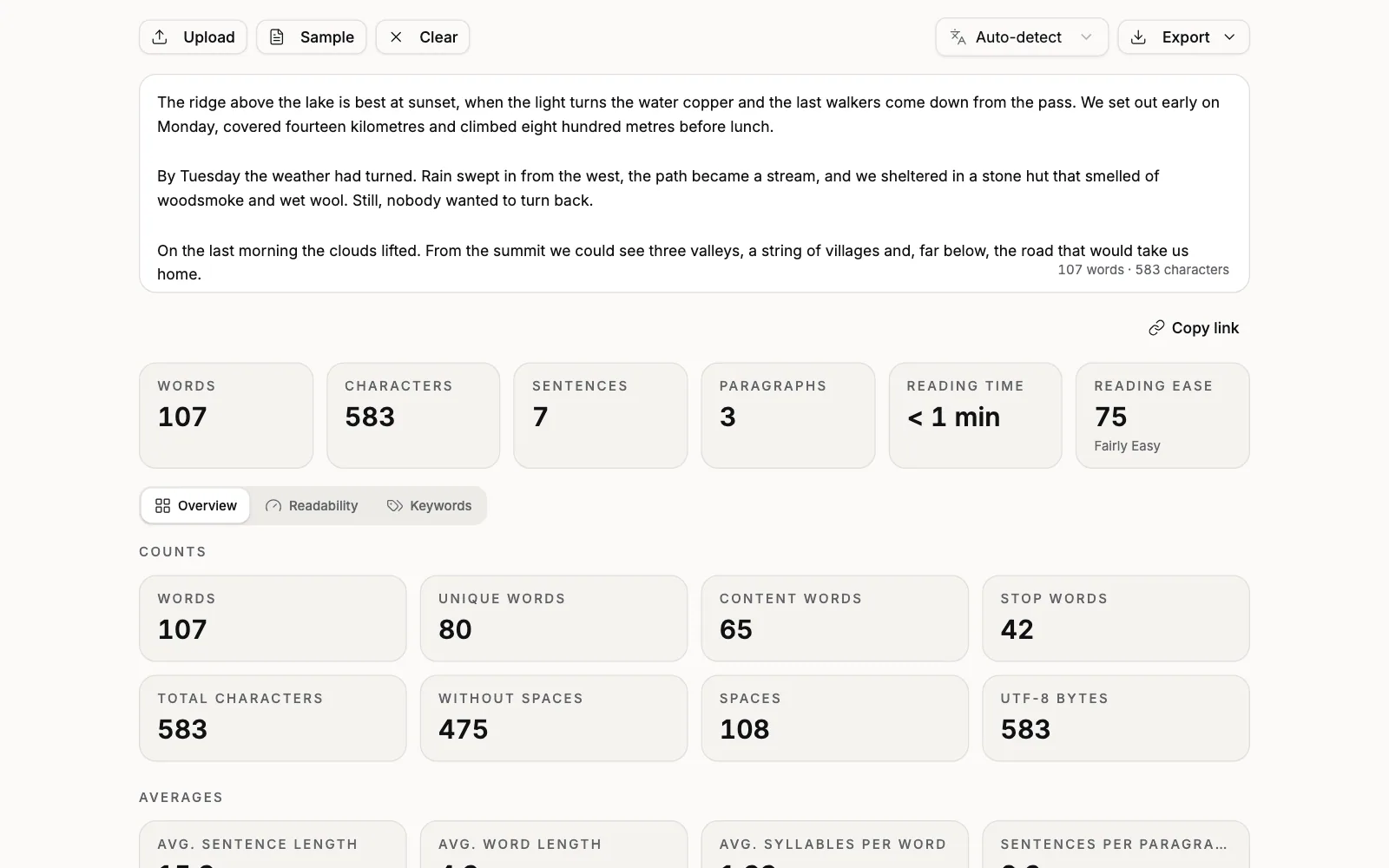Viewport: 1389px width, 868px height.
Task: Click the Stop Words value 42
Action: [x=1017, y=630]
